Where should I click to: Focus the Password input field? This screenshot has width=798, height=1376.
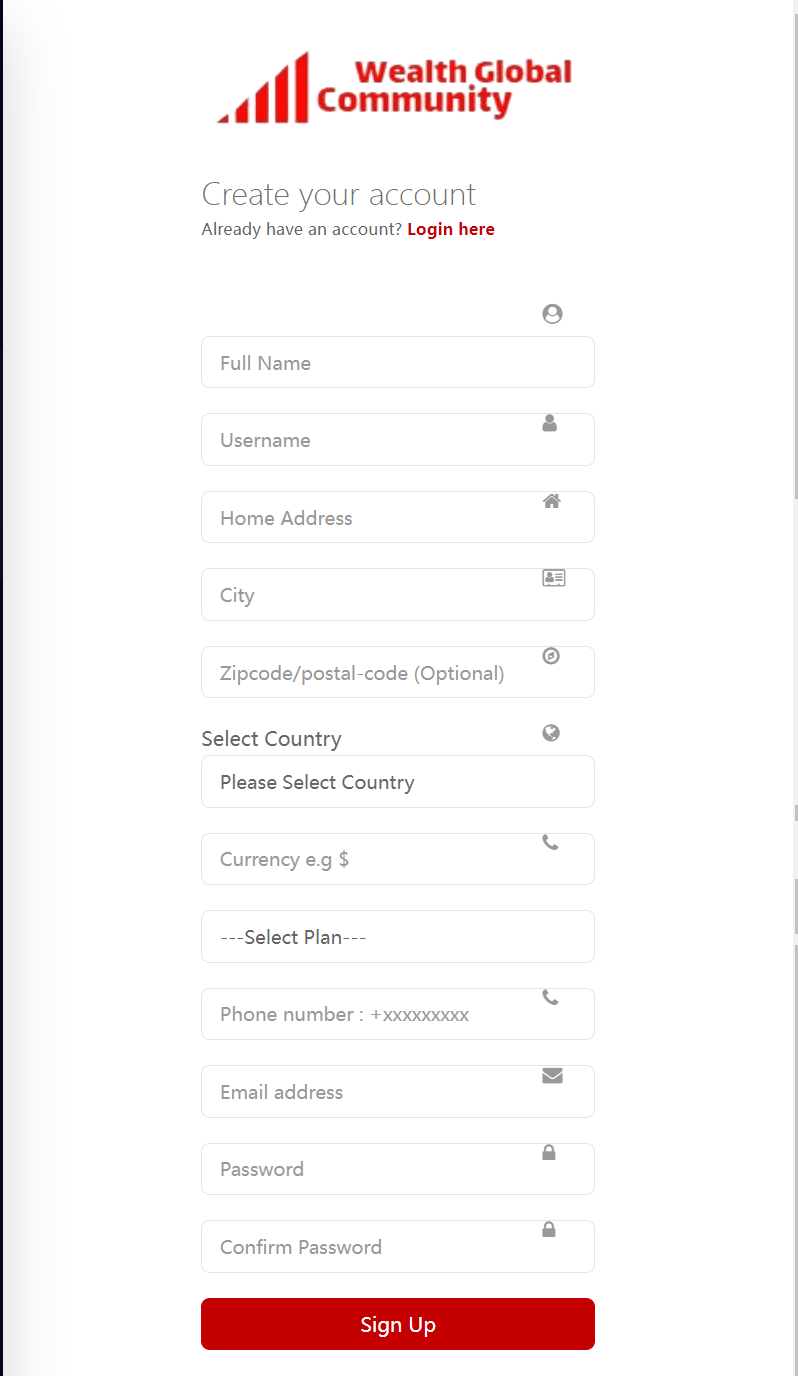tap(398, 1169)
